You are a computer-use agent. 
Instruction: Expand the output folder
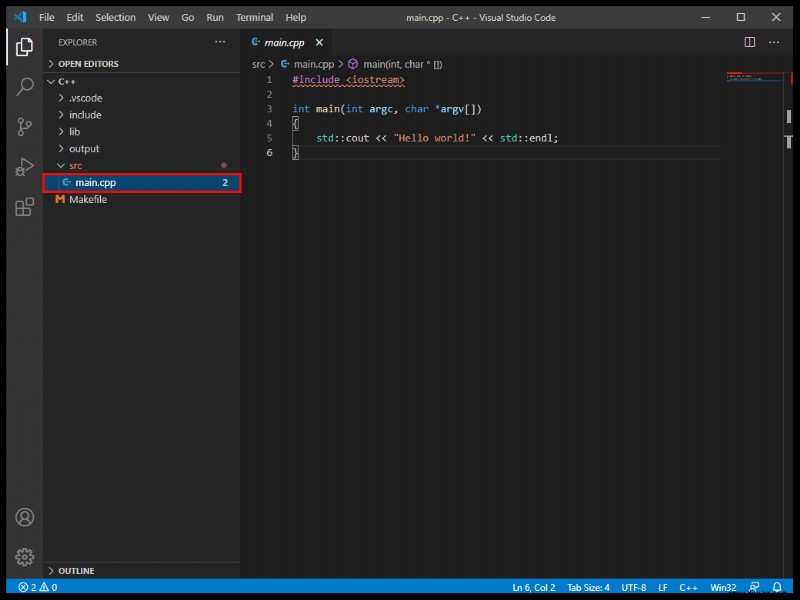click(142, 148)
